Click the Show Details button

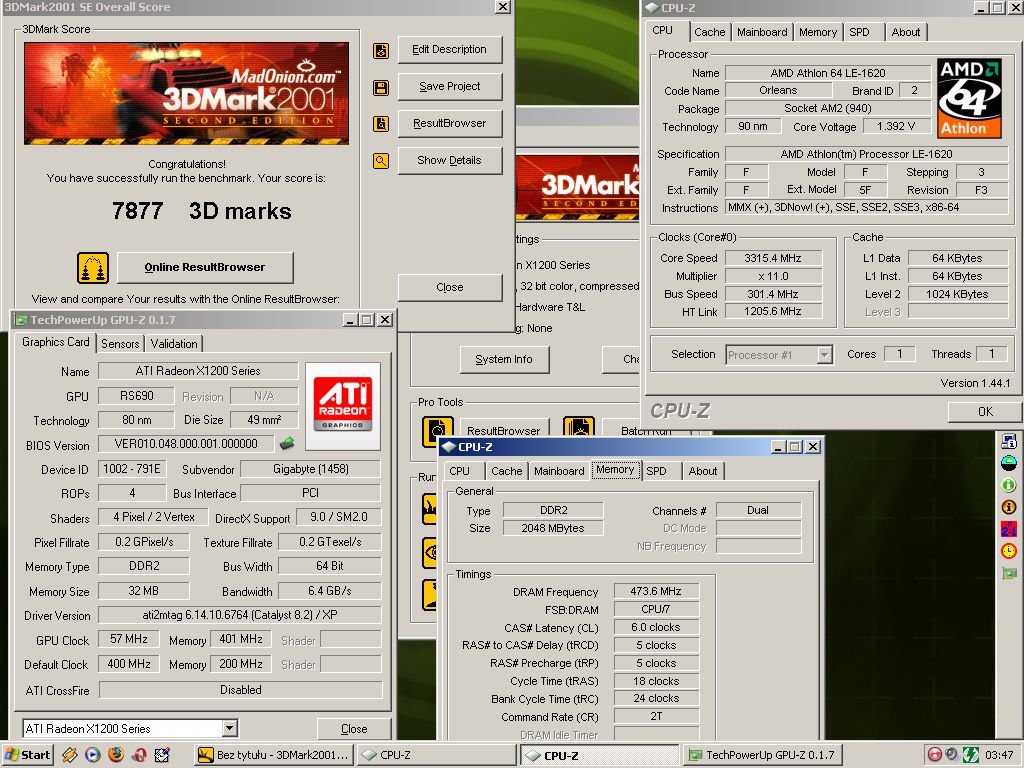(449, 160)
